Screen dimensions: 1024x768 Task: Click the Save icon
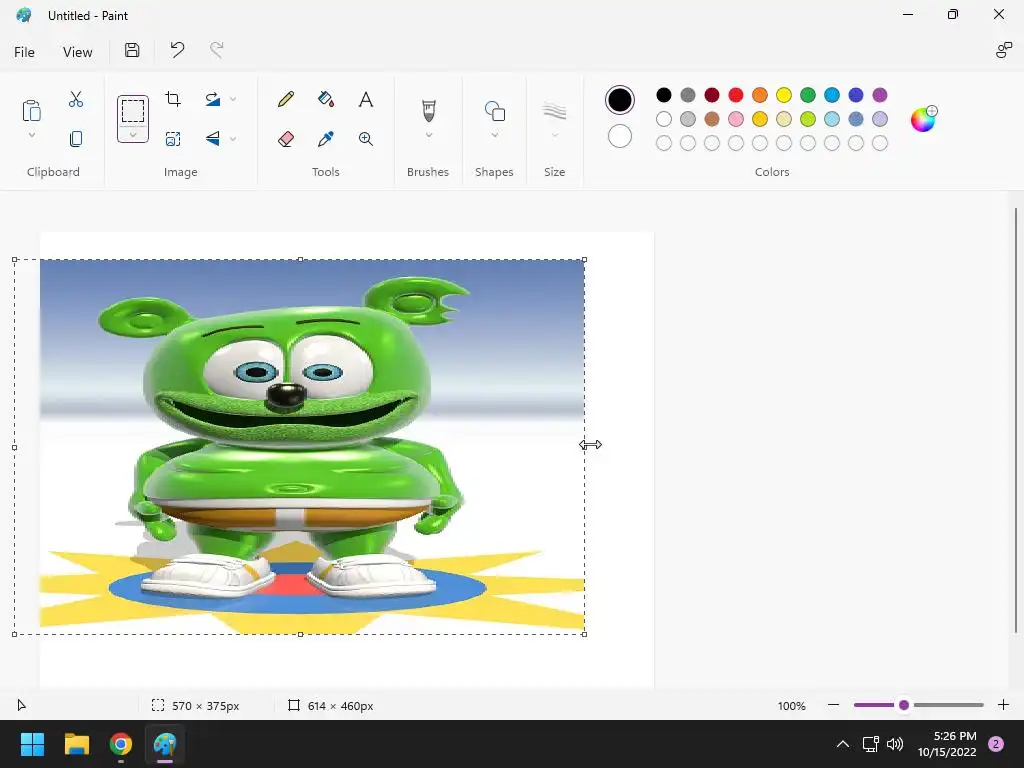(x=132, y=50)
